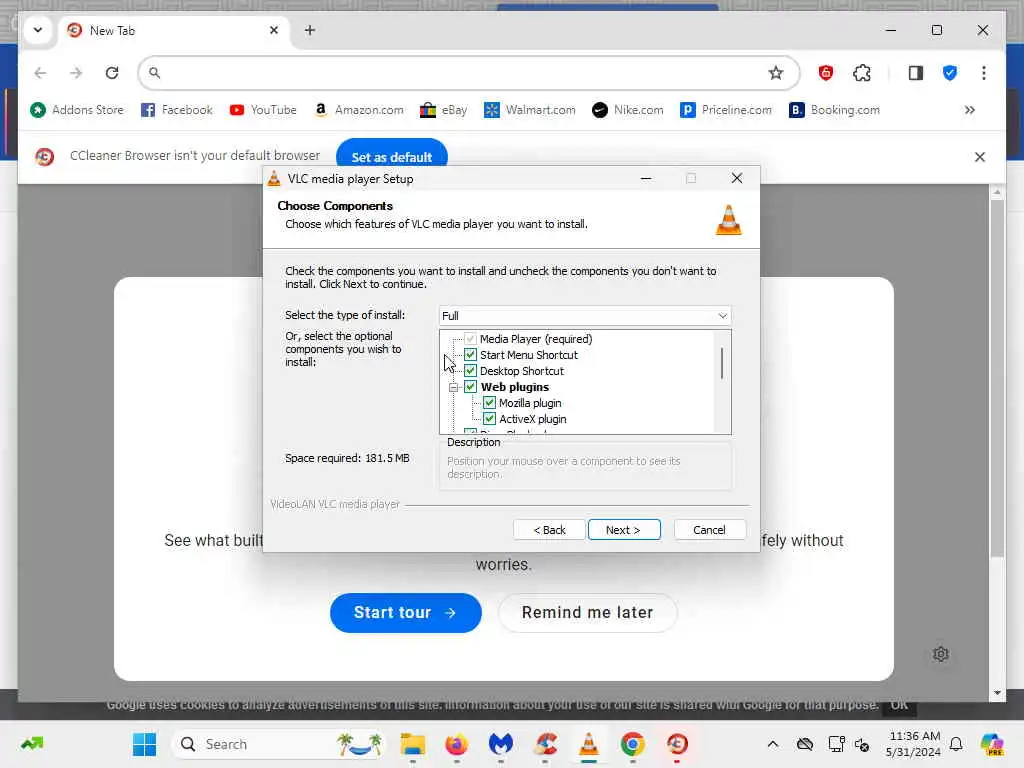Open the blue security shield icon

[950, 72]
